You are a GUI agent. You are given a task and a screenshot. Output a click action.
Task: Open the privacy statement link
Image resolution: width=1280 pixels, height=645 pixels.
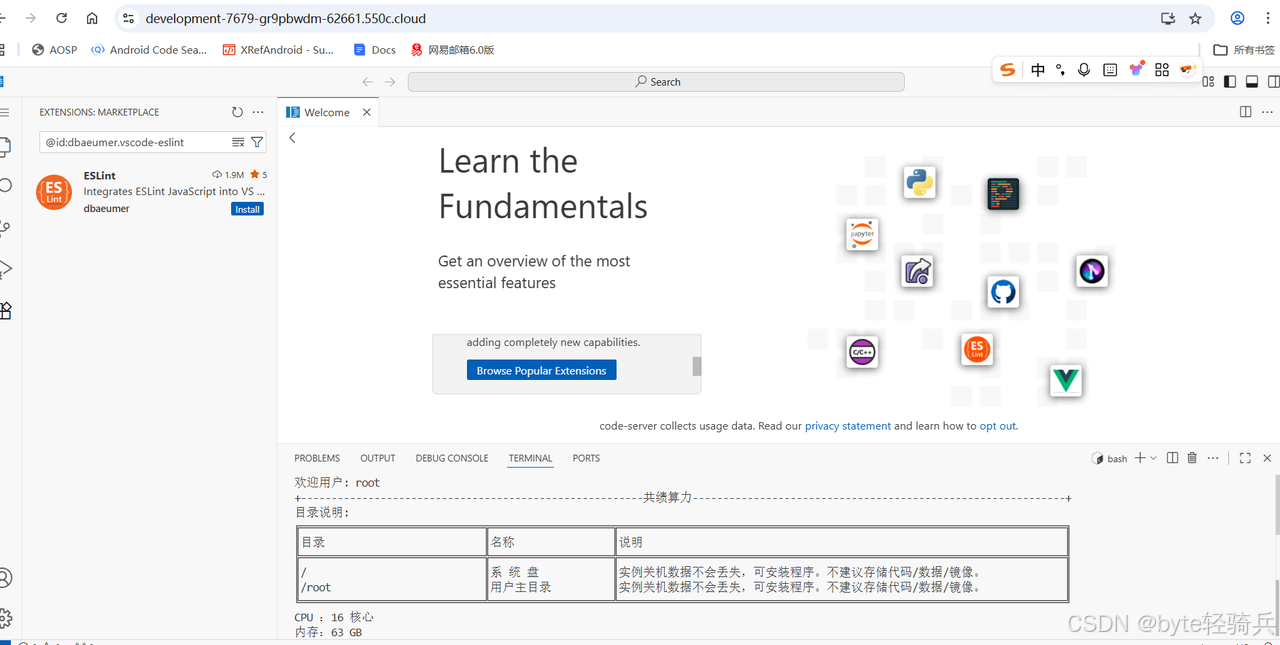coord(847,426)
